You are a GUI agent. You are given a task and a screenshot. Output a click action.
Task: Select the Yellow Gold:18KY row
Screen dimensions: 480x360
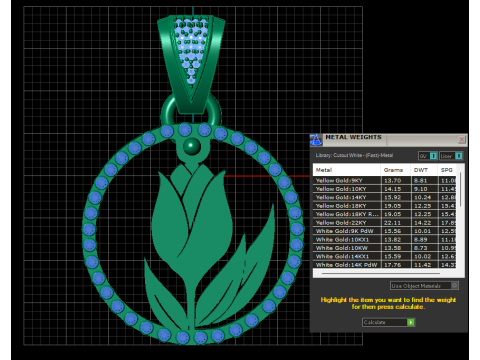385,206
